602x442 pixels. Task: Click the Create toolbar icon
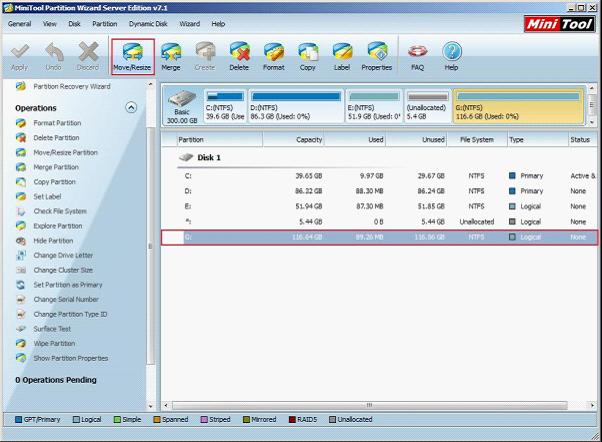(205, 56)
